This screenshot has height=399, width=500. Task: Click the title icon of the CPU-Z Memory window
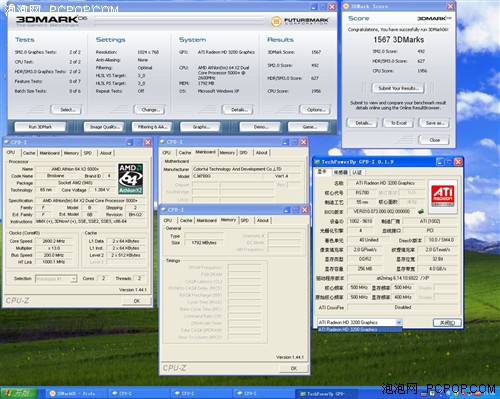click(164, 210)
